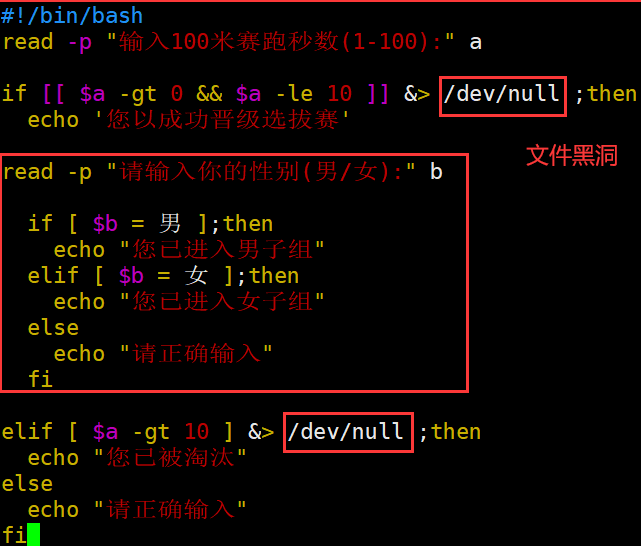Image resolution: width=641 pixels, height=546 pixels.
Task: Click the indented else after 女子组 echo
Action: (53, 328)
